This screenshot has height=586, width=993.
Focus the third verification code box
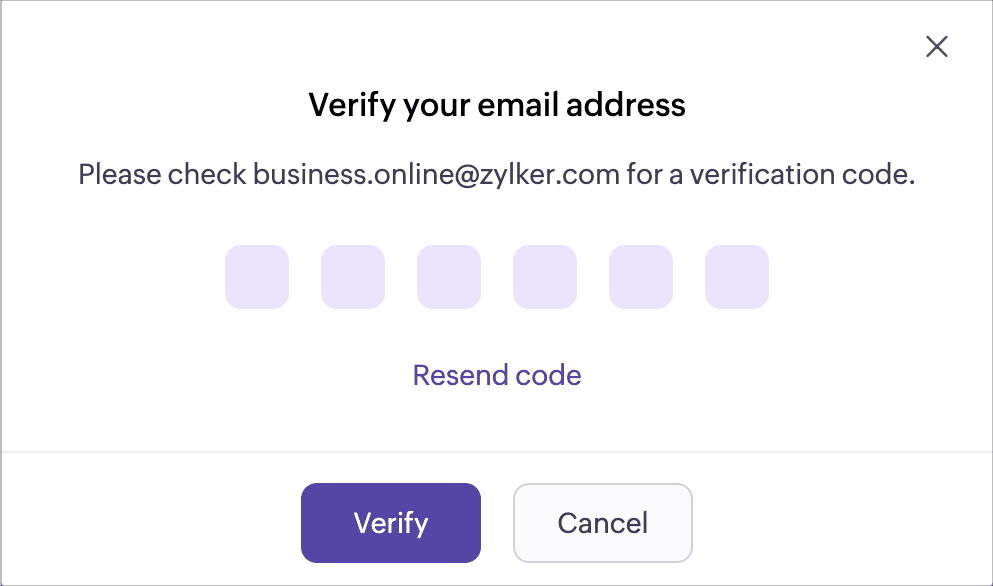(x=449, y=277)
